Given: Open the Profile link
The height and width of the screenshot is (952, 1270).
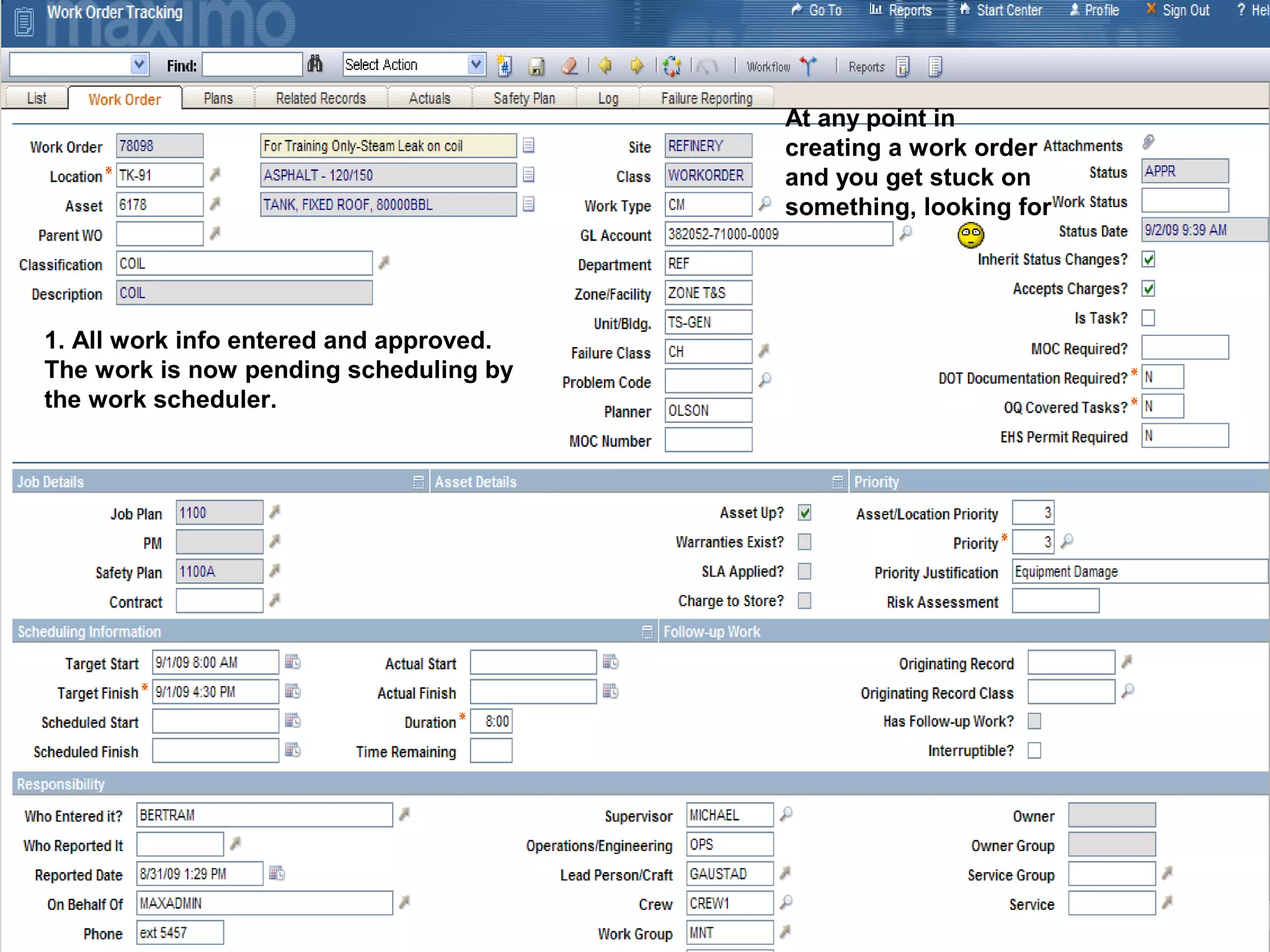Looking at the screenshot, I should pyautogui.click(x=1095, y=10).
